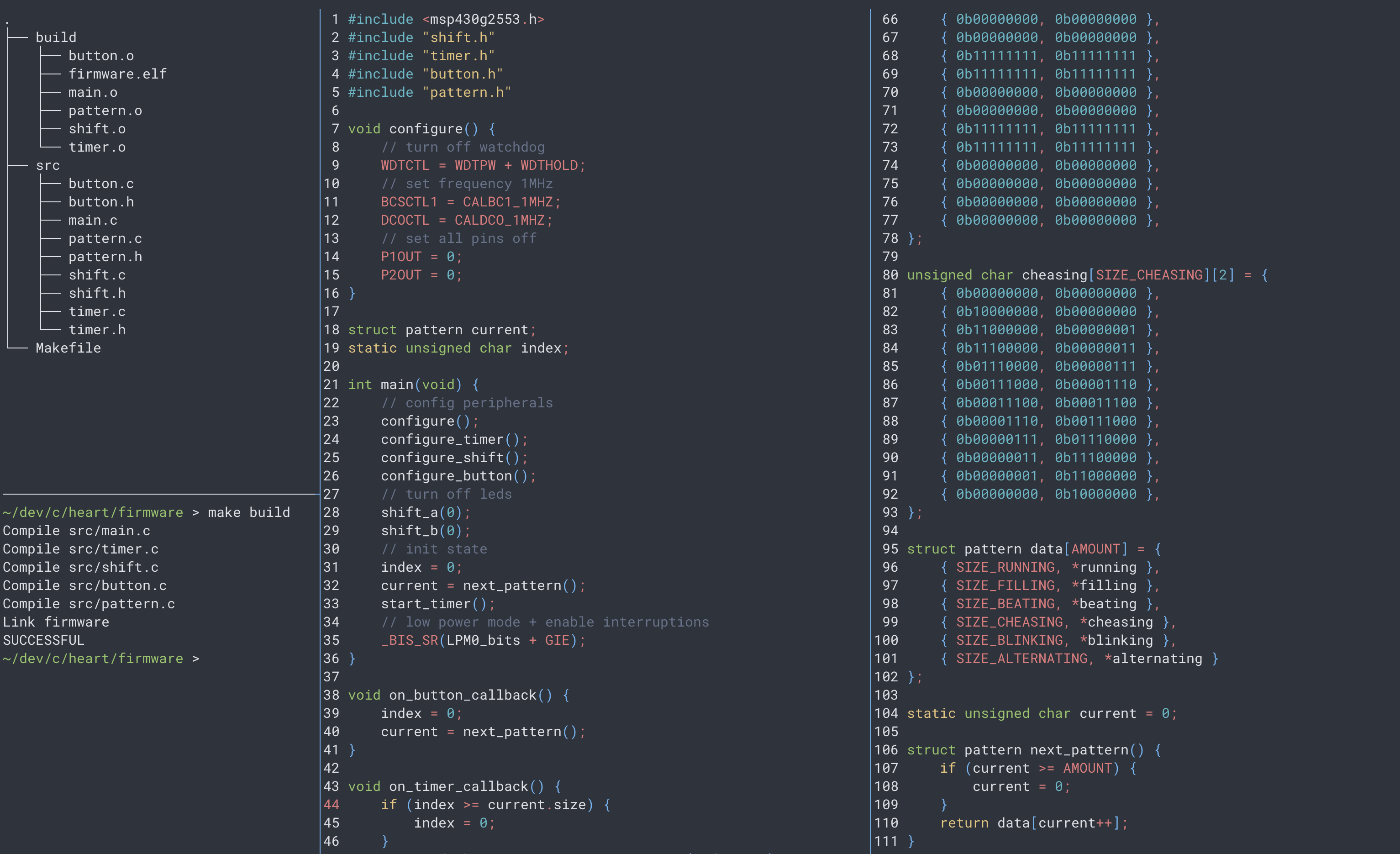The width and height of the screenshot is (1400, 854).
Task: Click the 'DCOCTL = CALDCO_1MHZ' line
Action: point(467,220)
